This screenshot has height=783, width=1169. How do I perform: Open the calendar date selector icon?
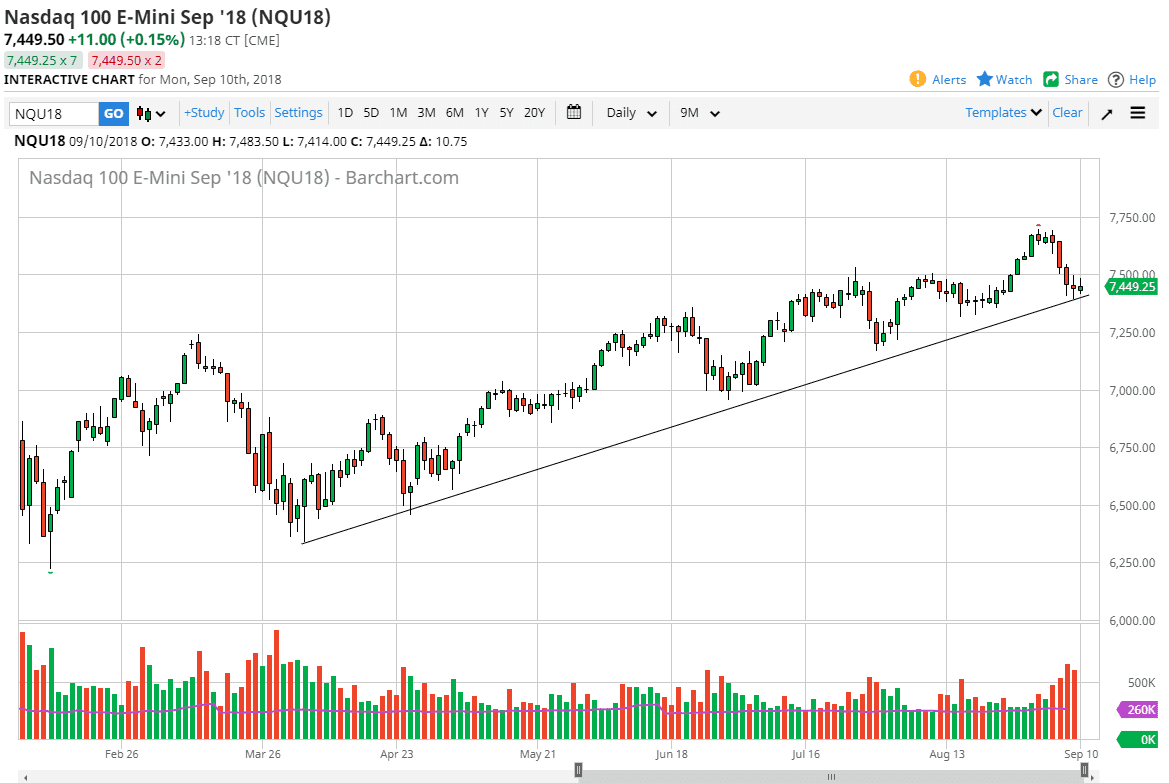pyautogui.click(x=573, y=113)
